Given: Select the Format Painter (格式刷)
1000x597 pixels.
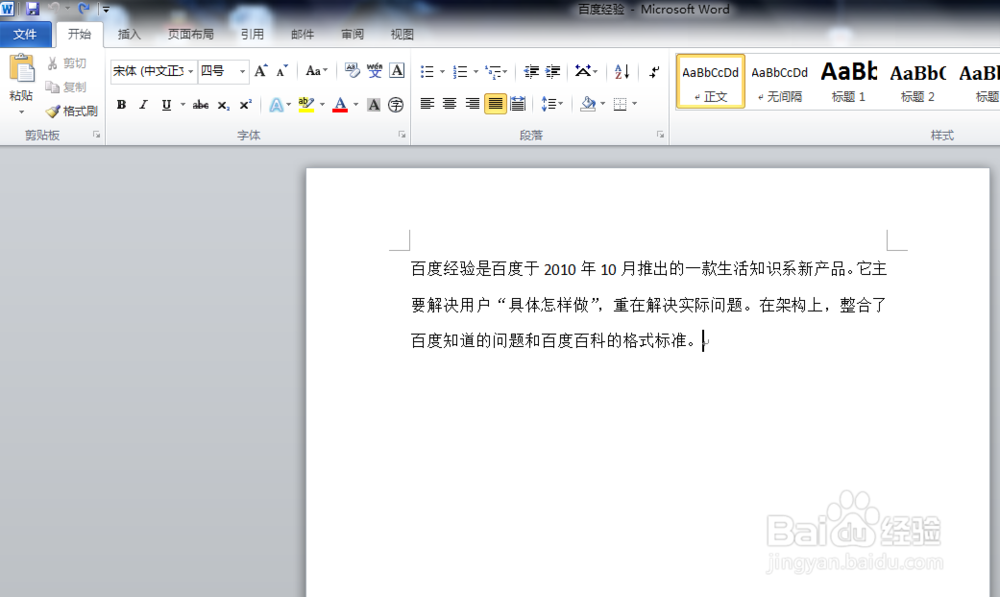Looking at the screenshot, I should point(72,111).
